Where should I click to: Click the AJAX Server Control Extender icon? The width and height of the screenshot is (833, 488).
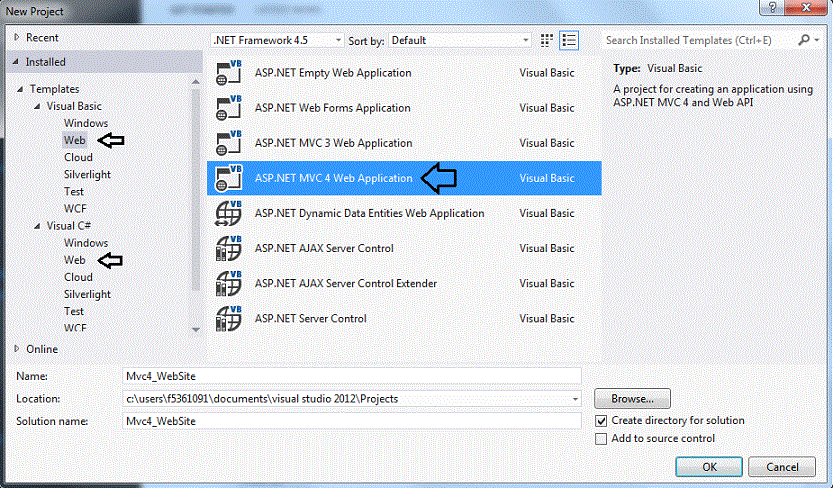tap(228, 283)
